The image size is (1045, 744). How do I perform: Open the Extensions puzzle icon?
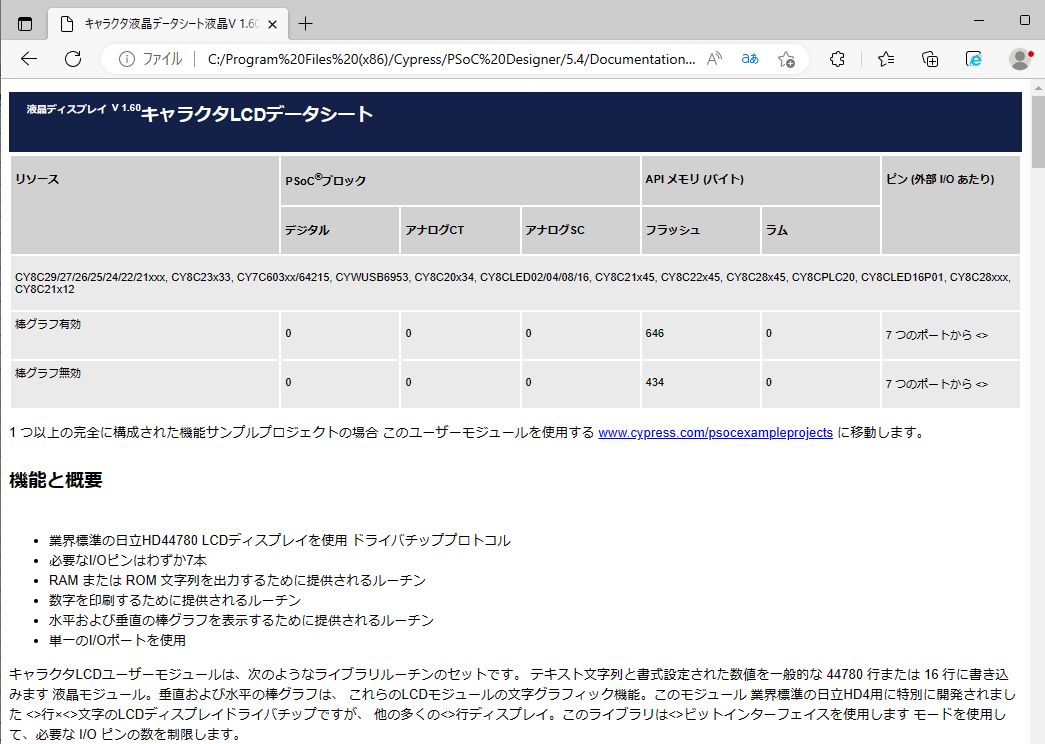point(837,59)
